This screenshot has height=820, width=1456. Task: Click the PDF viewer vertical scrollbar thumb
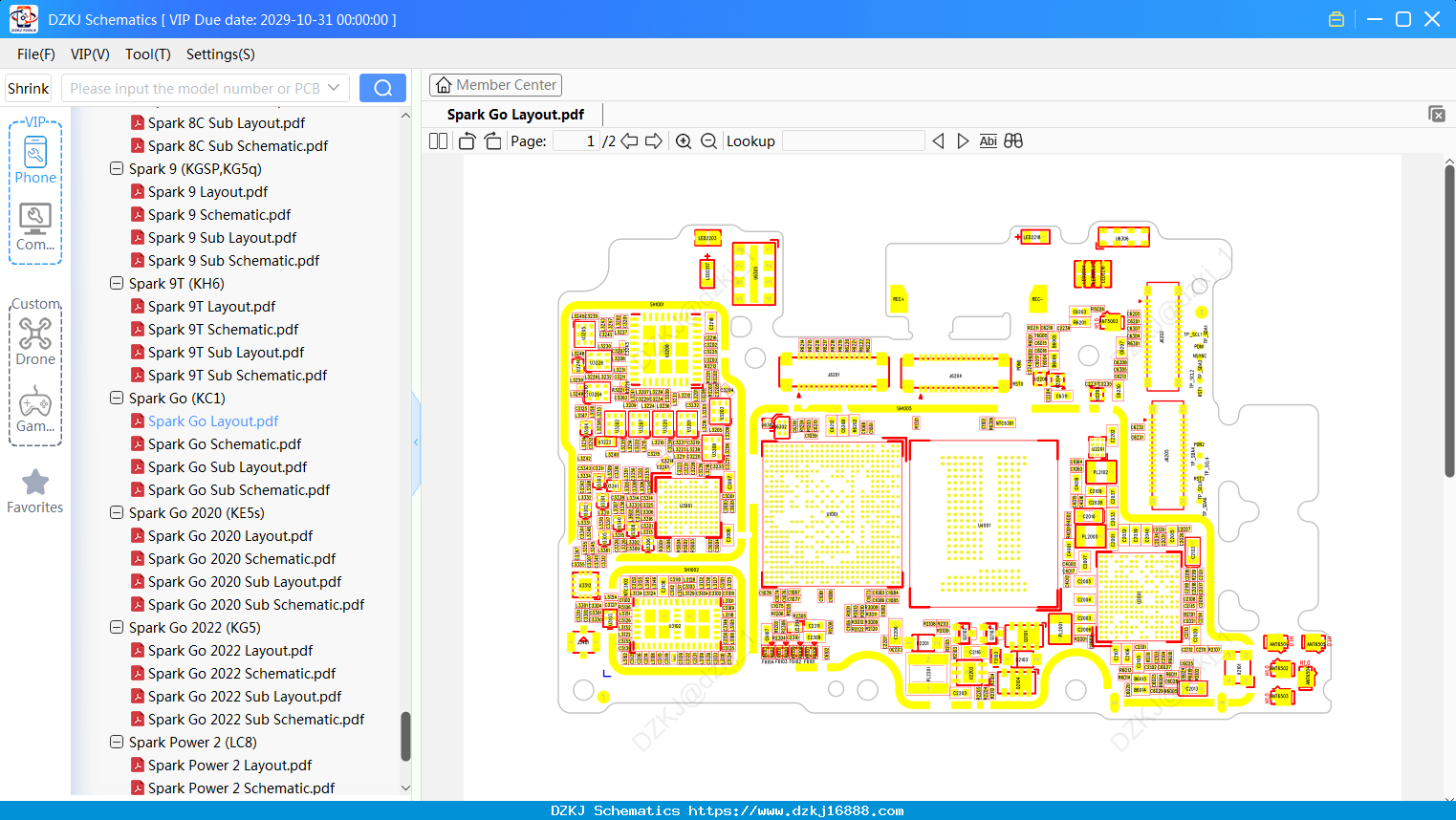1449,321
